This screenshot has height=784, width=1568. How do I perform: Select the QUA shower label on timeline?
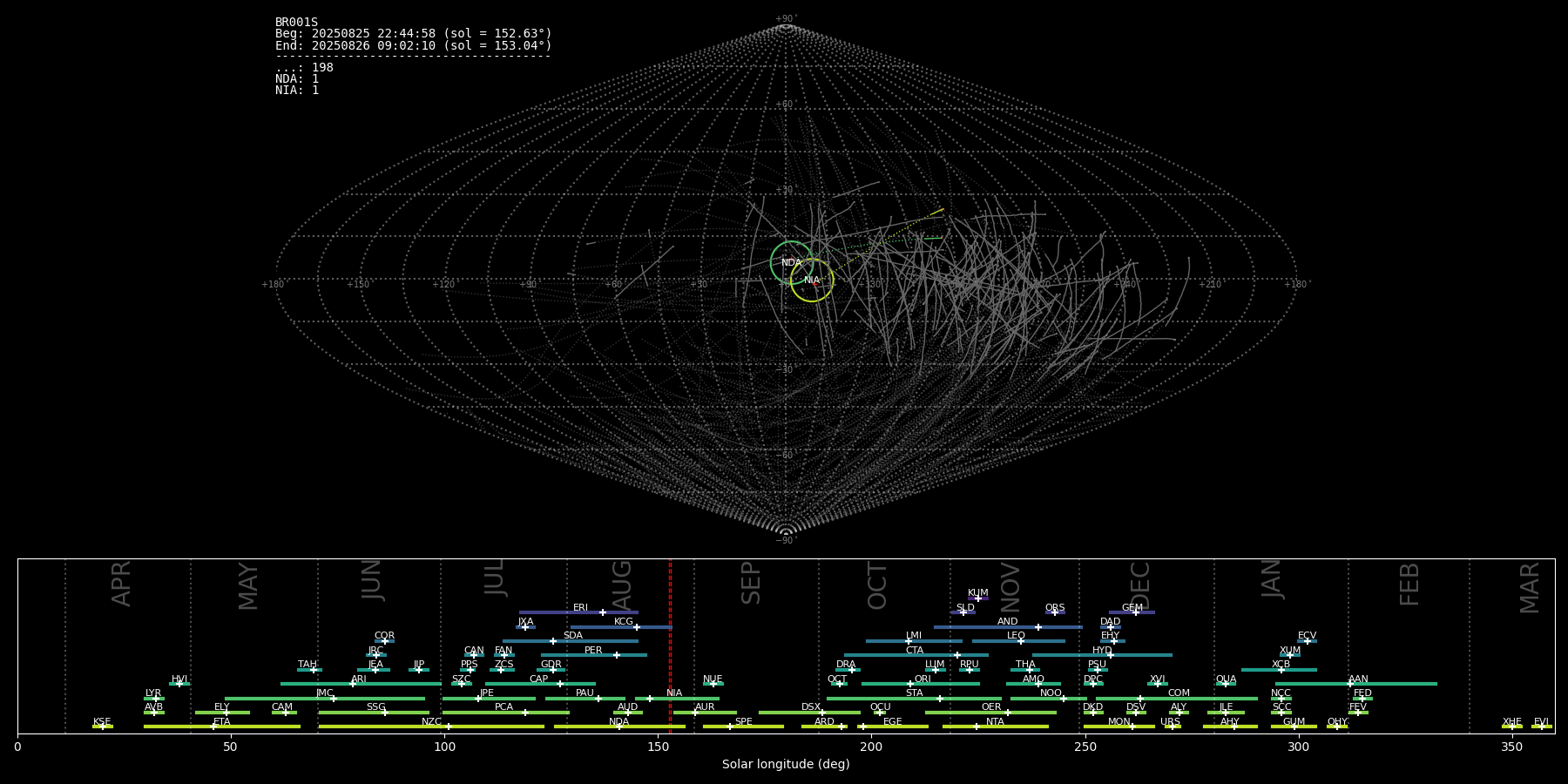click(x=1226, y=679)
